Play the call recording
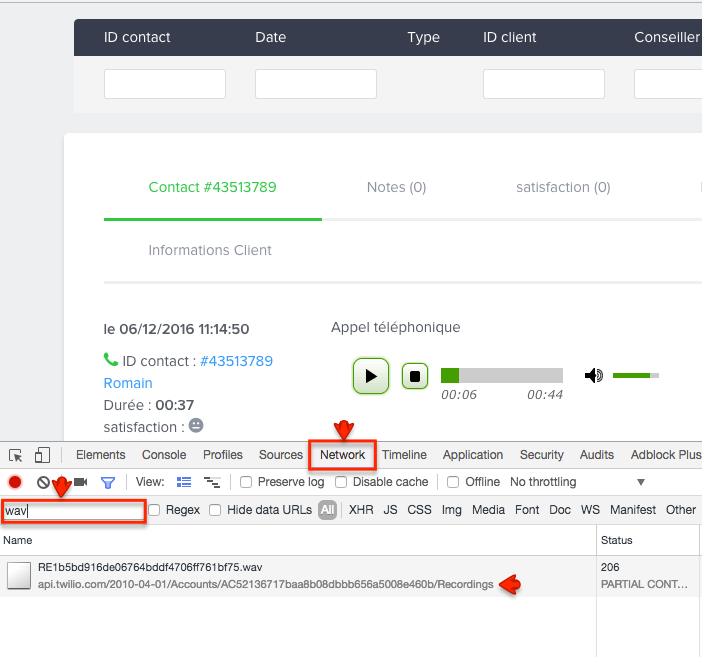Viewport: 702px width, 657px height. click(371, 376)
